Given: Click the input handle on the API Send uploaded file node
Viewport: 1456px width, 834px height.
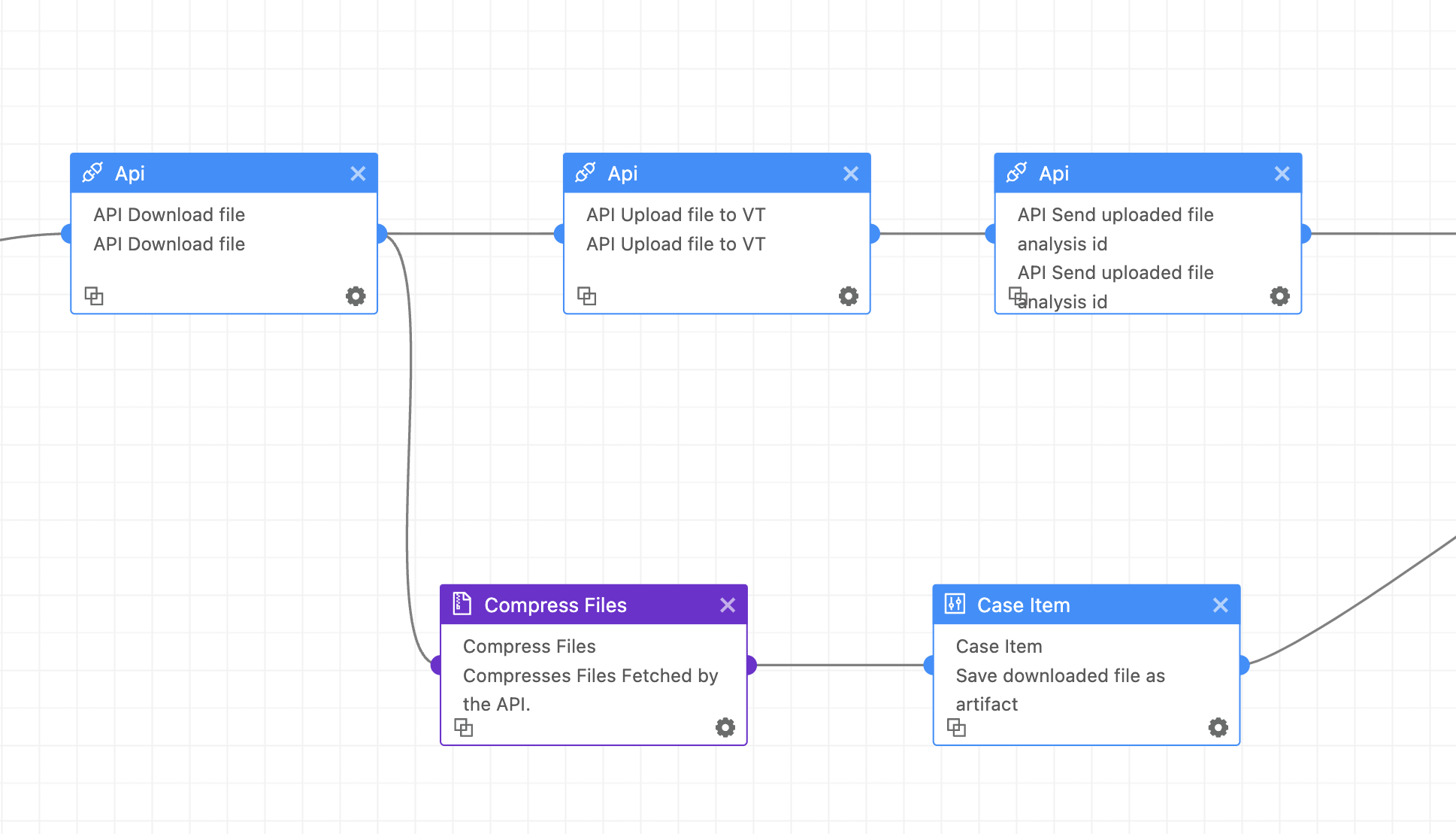Looking at the screenshot, I should [x=991, y=233].
